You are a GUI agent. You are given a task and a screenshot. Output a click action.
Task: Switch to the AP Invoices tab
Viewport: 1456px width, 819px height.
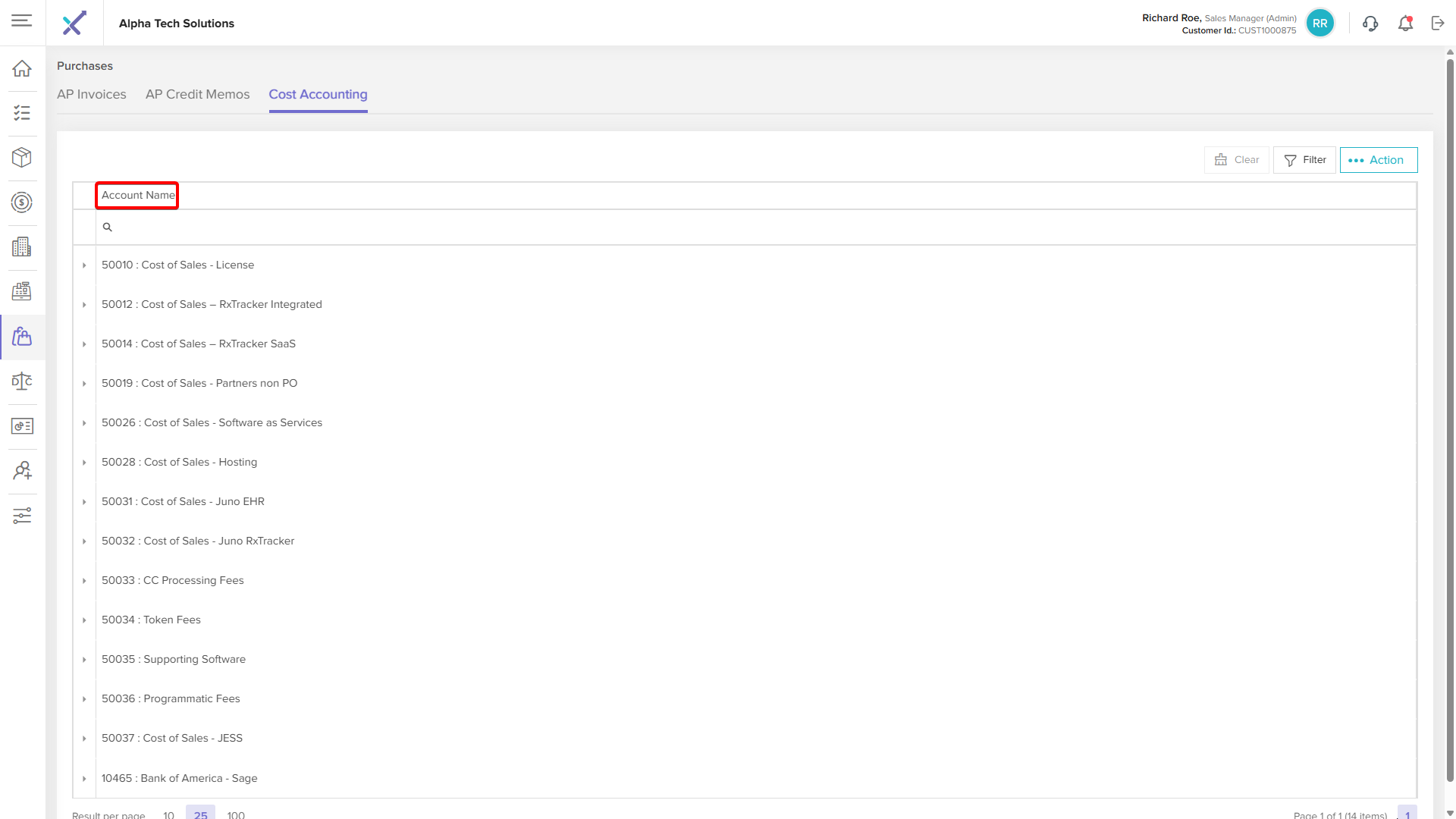click(x=92, y=94)
